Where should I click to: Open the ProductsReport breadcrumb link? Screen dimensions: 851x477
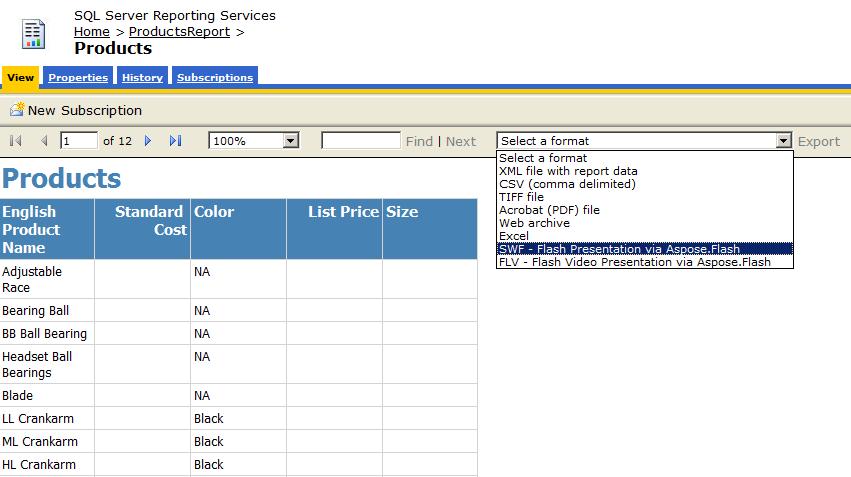(179, 32)
